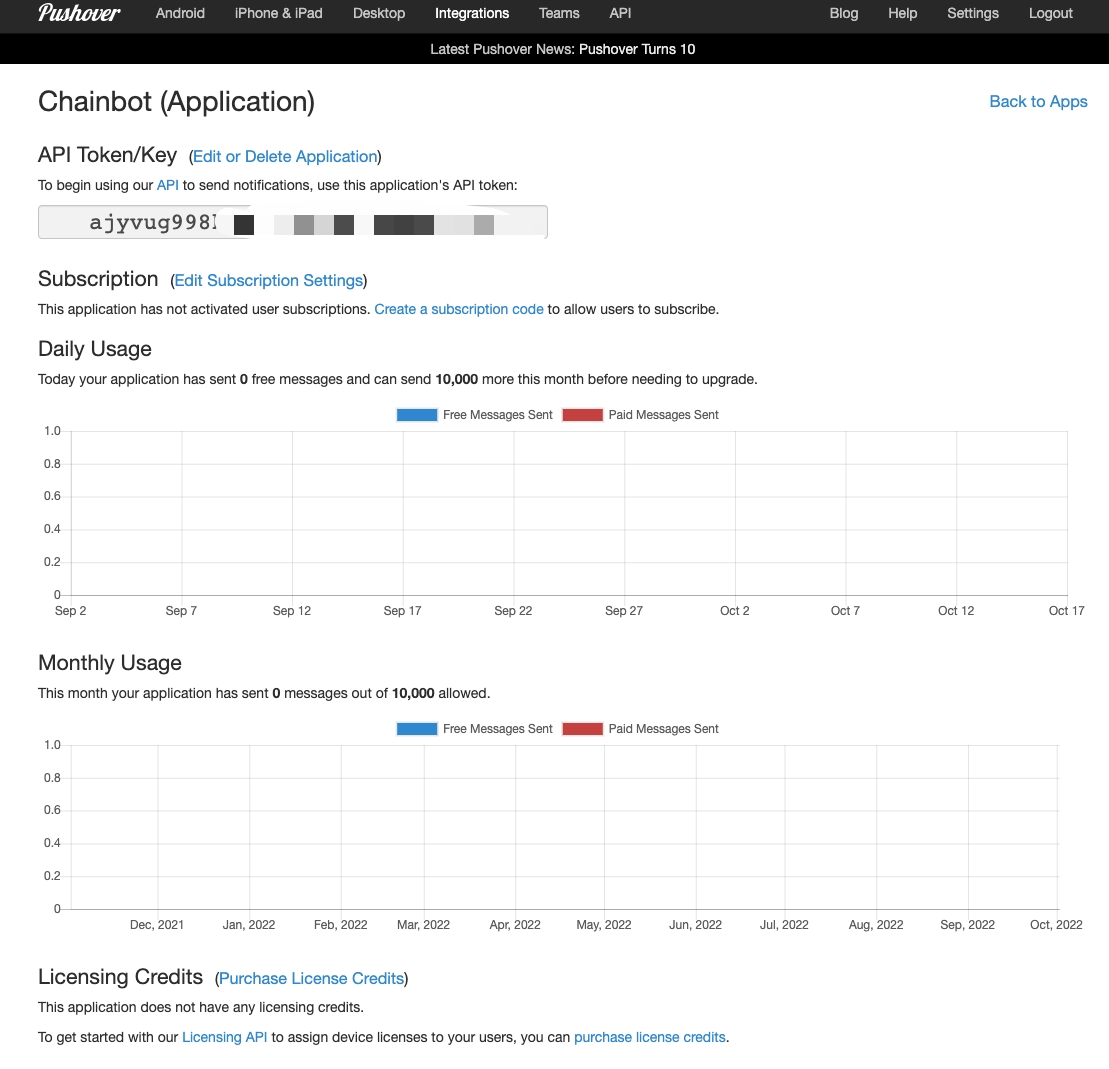This screenshot has width=1109, height=1069.
Task: Open the Help page
Action: point(903,13)
